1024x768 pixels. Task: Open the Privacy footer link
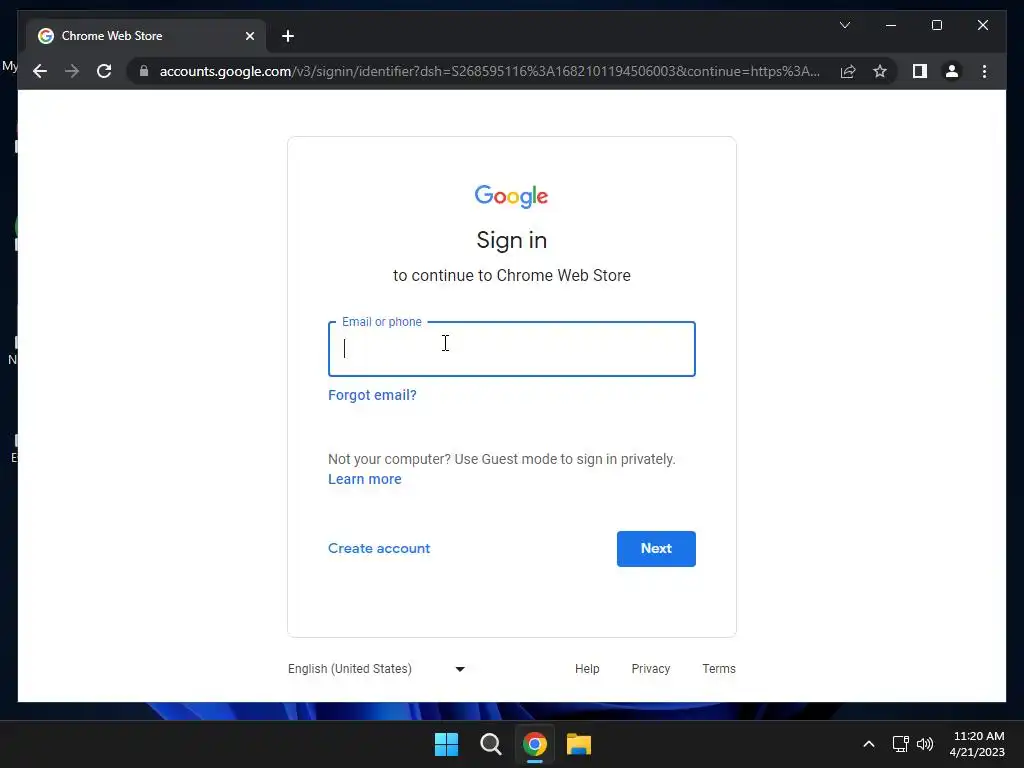[x=650, y=669]
